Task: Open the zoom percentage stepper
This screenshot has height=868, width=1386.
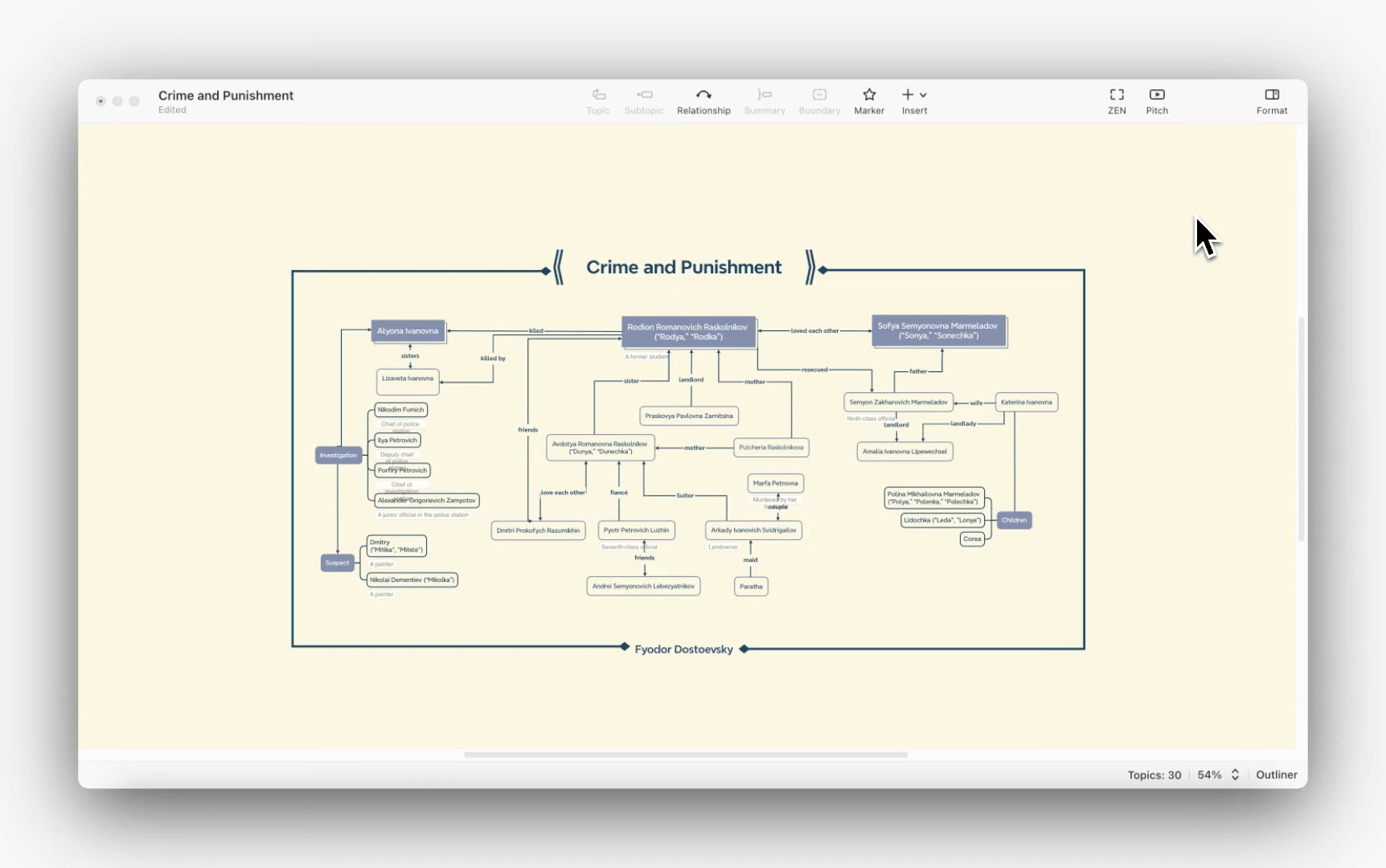Action: (x=1235, y=775)
